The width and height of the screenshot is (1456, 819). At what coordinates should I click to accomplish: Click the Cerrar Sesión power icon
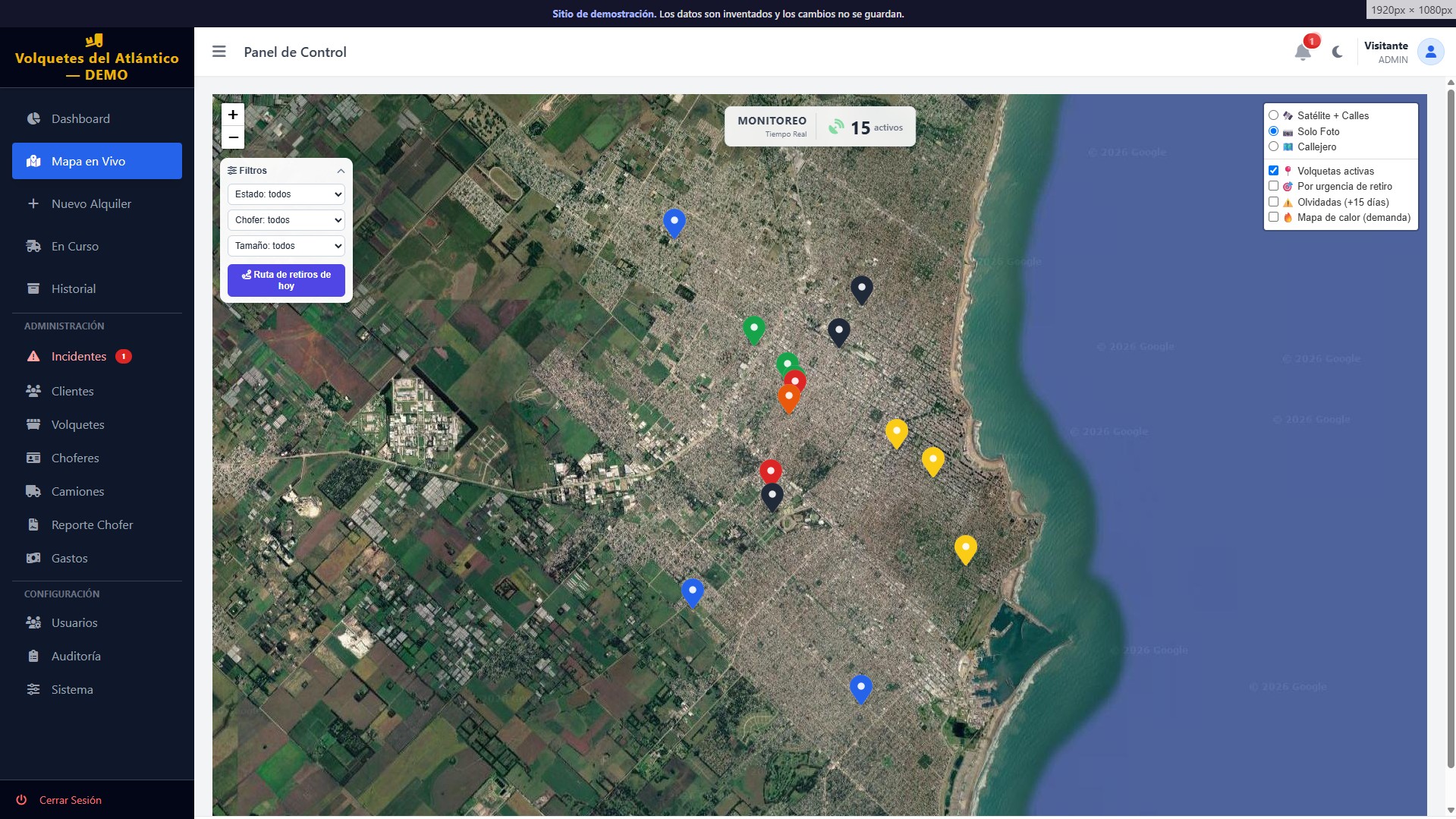21,800
